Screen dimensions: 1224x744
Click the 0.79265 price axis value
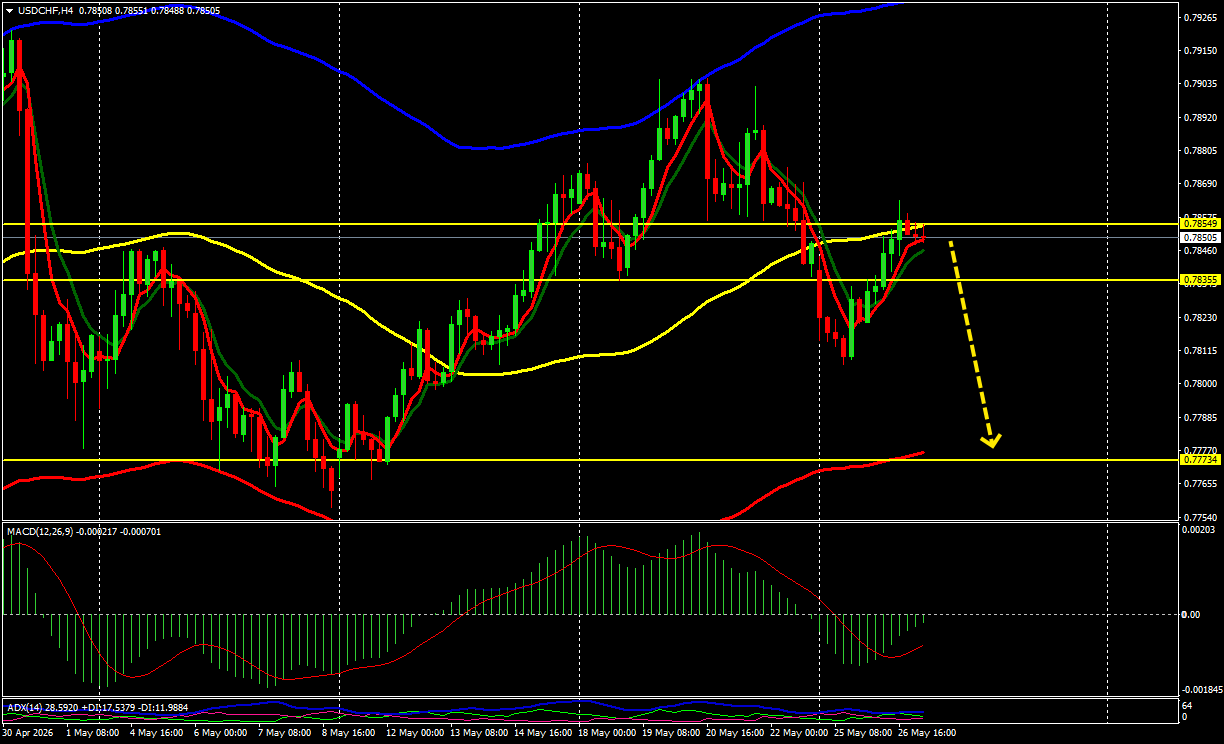pos(1200,18)
